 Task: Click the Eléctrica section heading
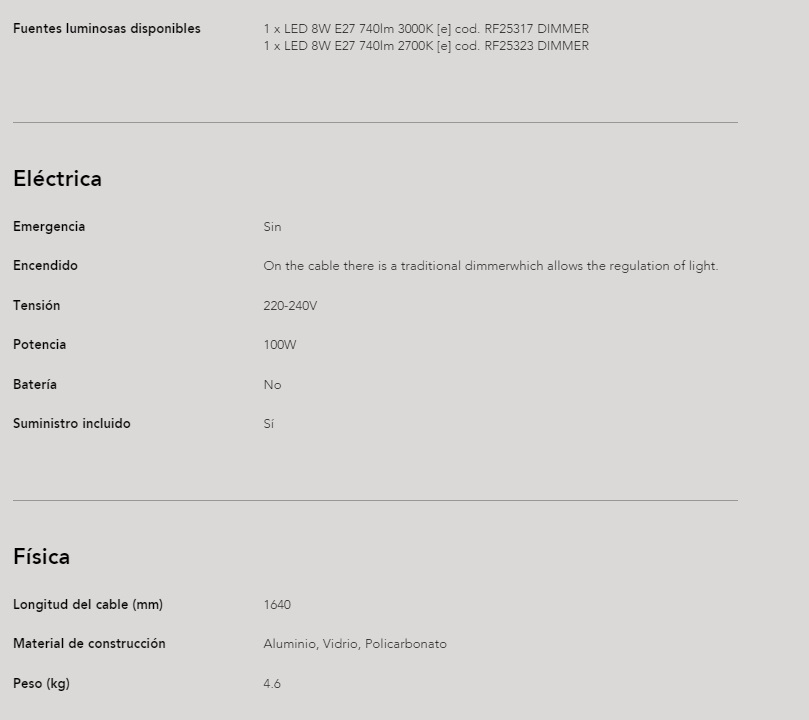[x=57, y=178]
